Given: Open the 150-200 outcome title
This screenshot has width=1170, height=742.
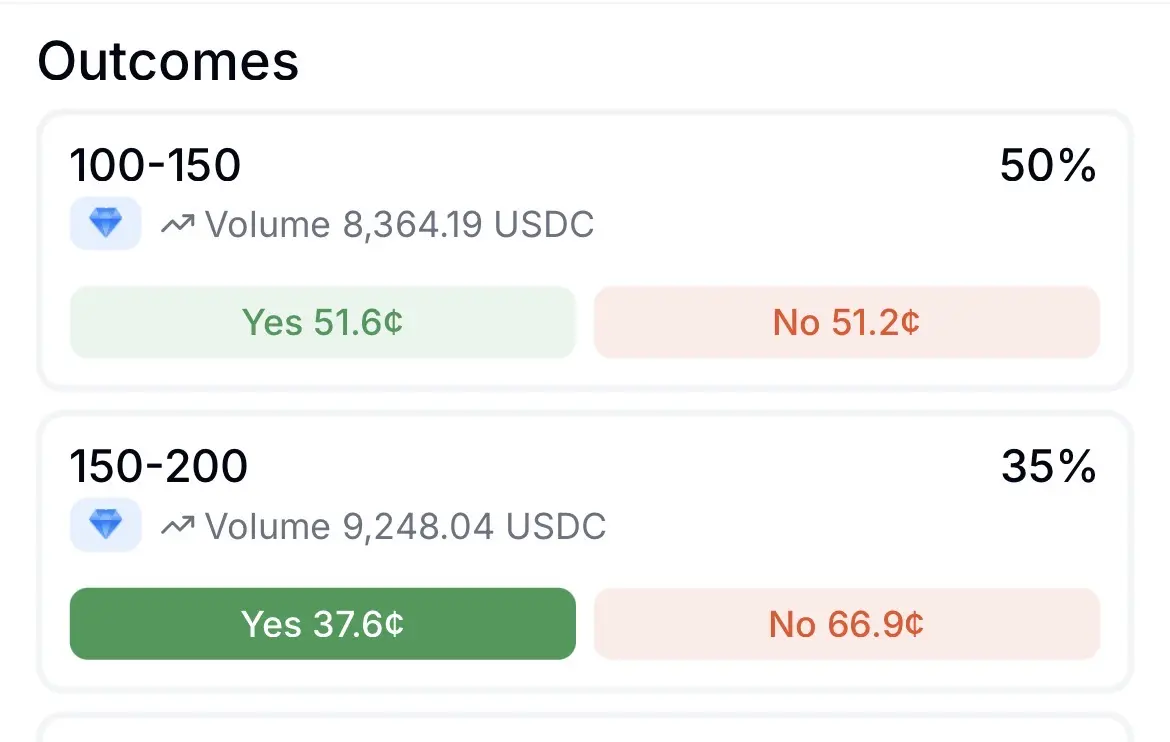Looking at the screenshot, I should tap(159, 466).
